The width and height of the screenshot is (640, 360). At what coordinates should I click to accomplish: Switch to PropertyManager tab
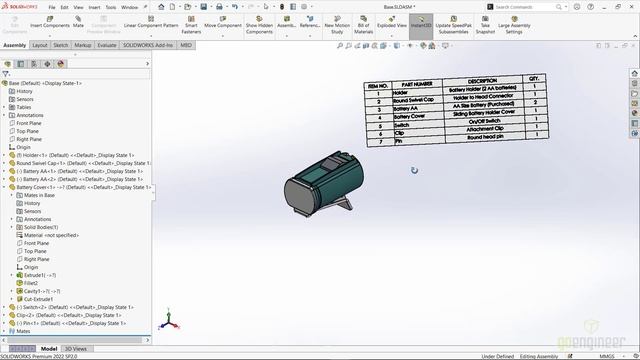tap(21, 64)
